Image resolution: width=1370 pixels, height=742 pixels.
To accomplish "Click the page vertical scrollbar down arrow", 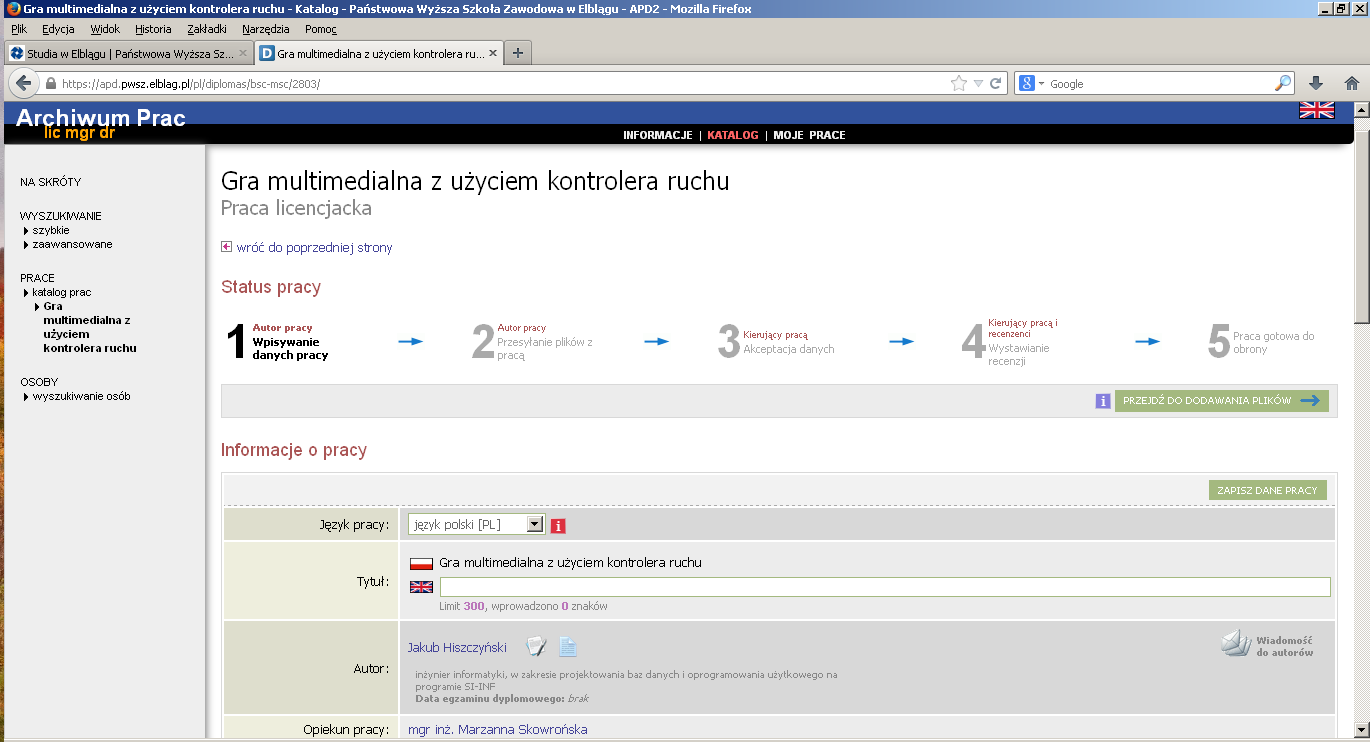I will point(1361,729).
